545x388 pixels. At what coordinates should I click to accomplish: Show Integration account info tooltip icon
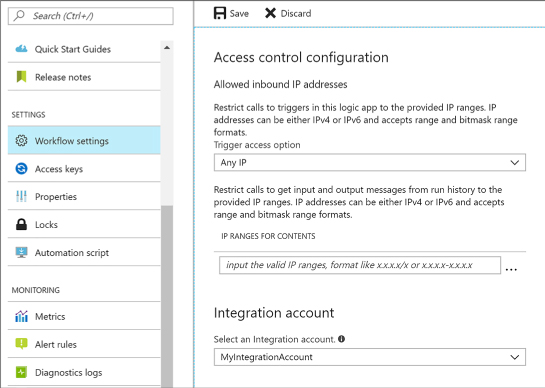341,339
